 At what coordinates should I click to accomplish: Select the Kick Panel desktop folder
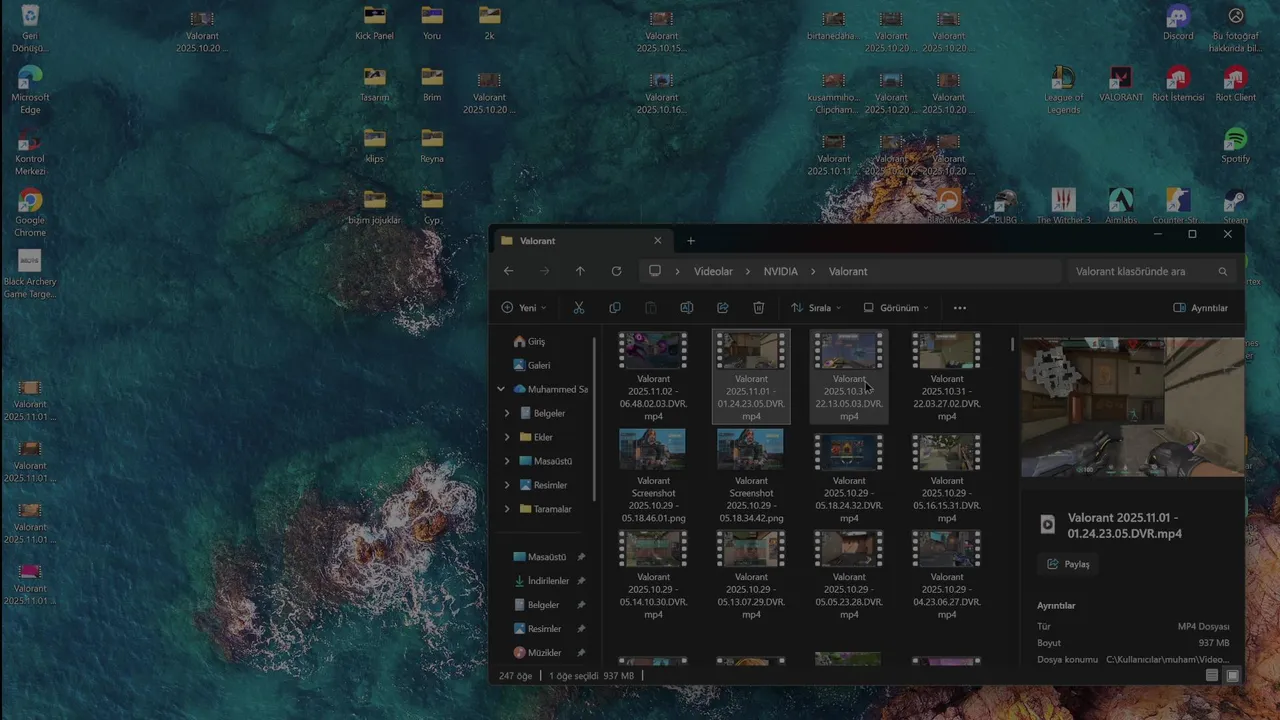(374, 24)
